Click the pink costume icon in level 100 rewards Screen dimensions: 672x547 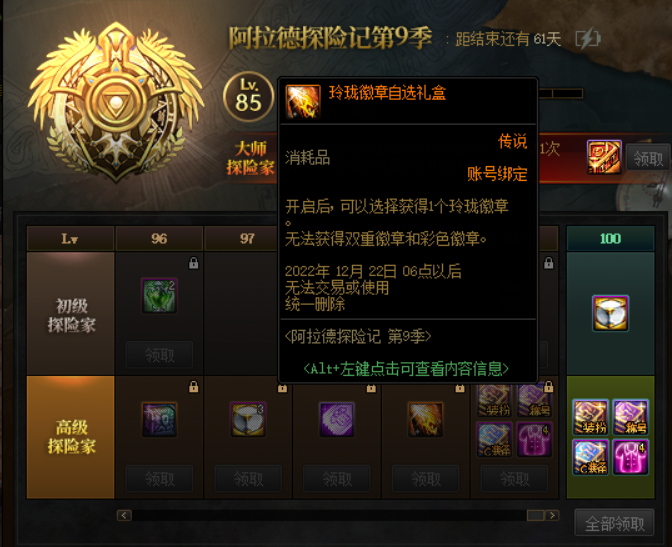(x=630, y=457)
